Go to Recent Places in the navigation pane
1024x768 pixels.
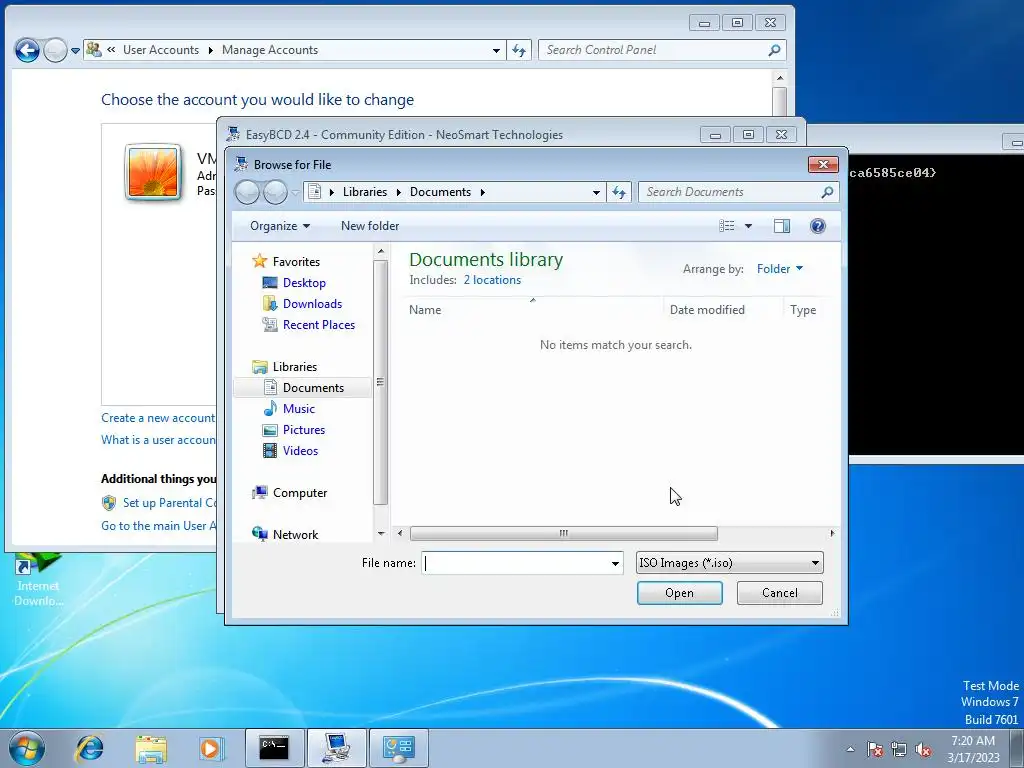[319, 325]
